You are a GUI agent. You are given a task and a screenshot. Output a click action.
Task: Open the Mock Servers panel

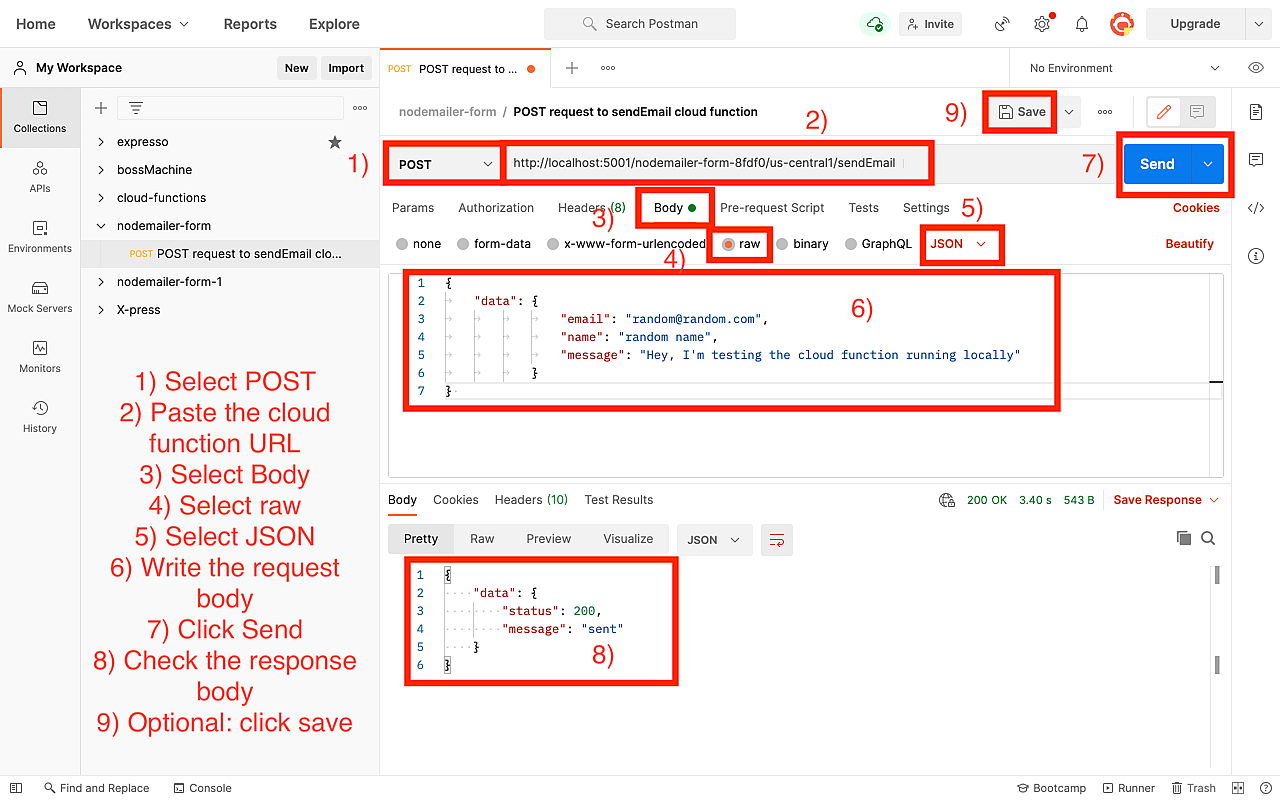coord(39,297)
